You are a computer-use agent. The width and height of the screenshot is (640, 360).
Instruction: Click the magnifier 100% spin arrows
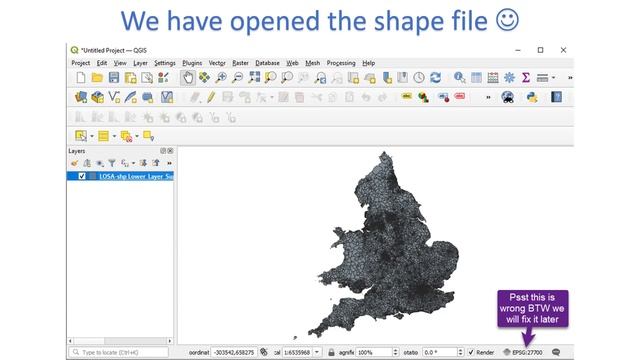[395, 352]
